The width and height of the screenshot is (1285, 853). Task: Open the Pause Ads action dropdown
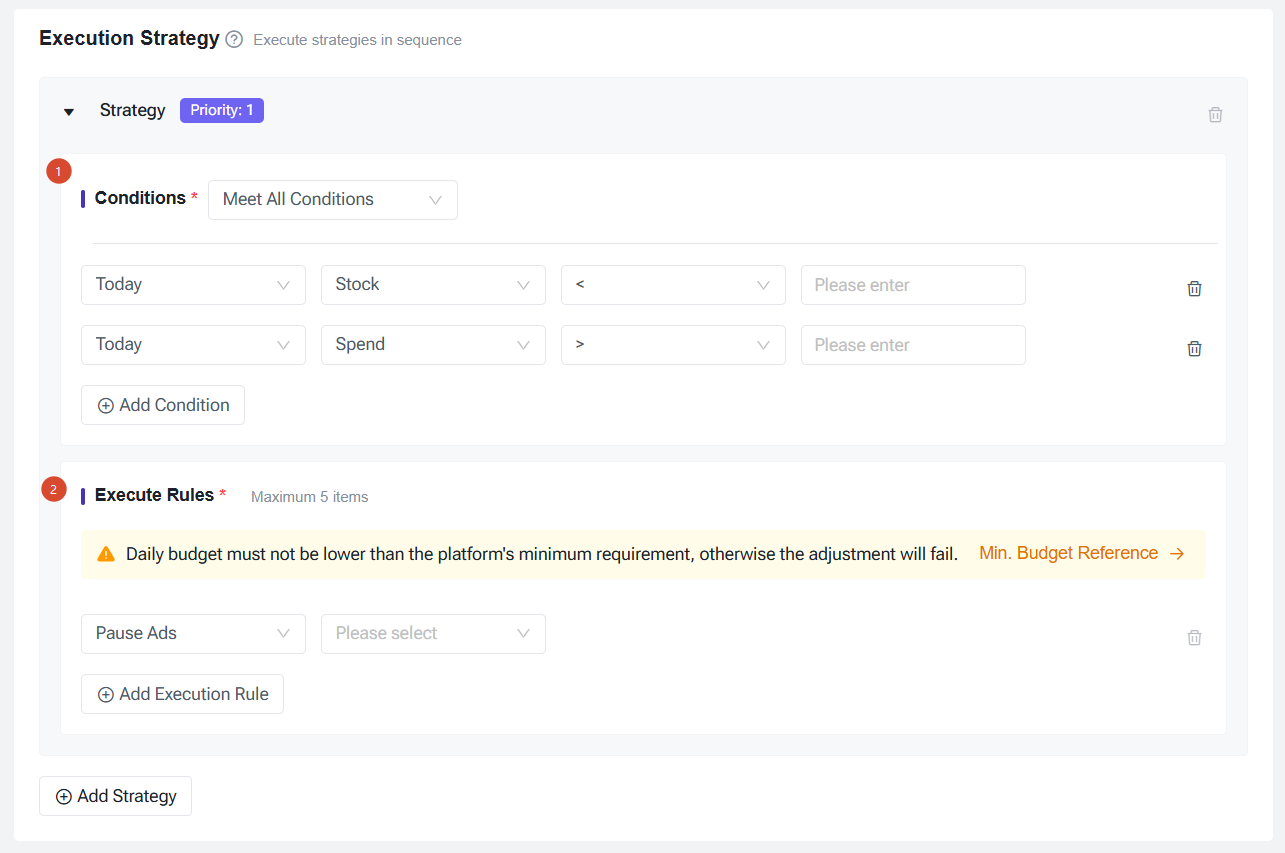click(193, 634)
